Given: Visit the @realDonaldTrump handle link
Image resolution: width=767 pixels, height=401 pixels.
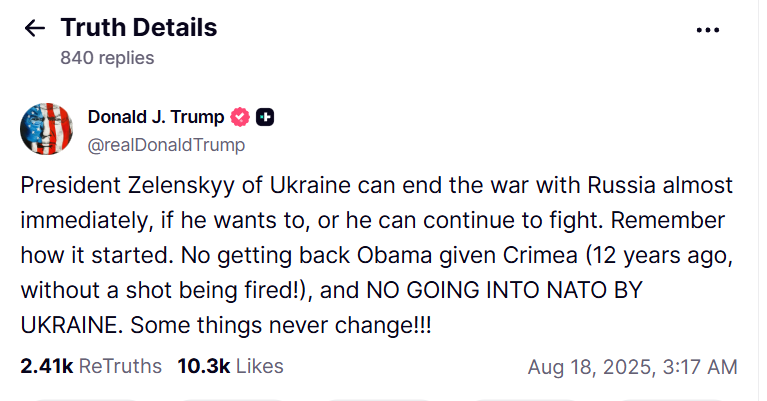Looking at the screenshot, I should 166,145.
